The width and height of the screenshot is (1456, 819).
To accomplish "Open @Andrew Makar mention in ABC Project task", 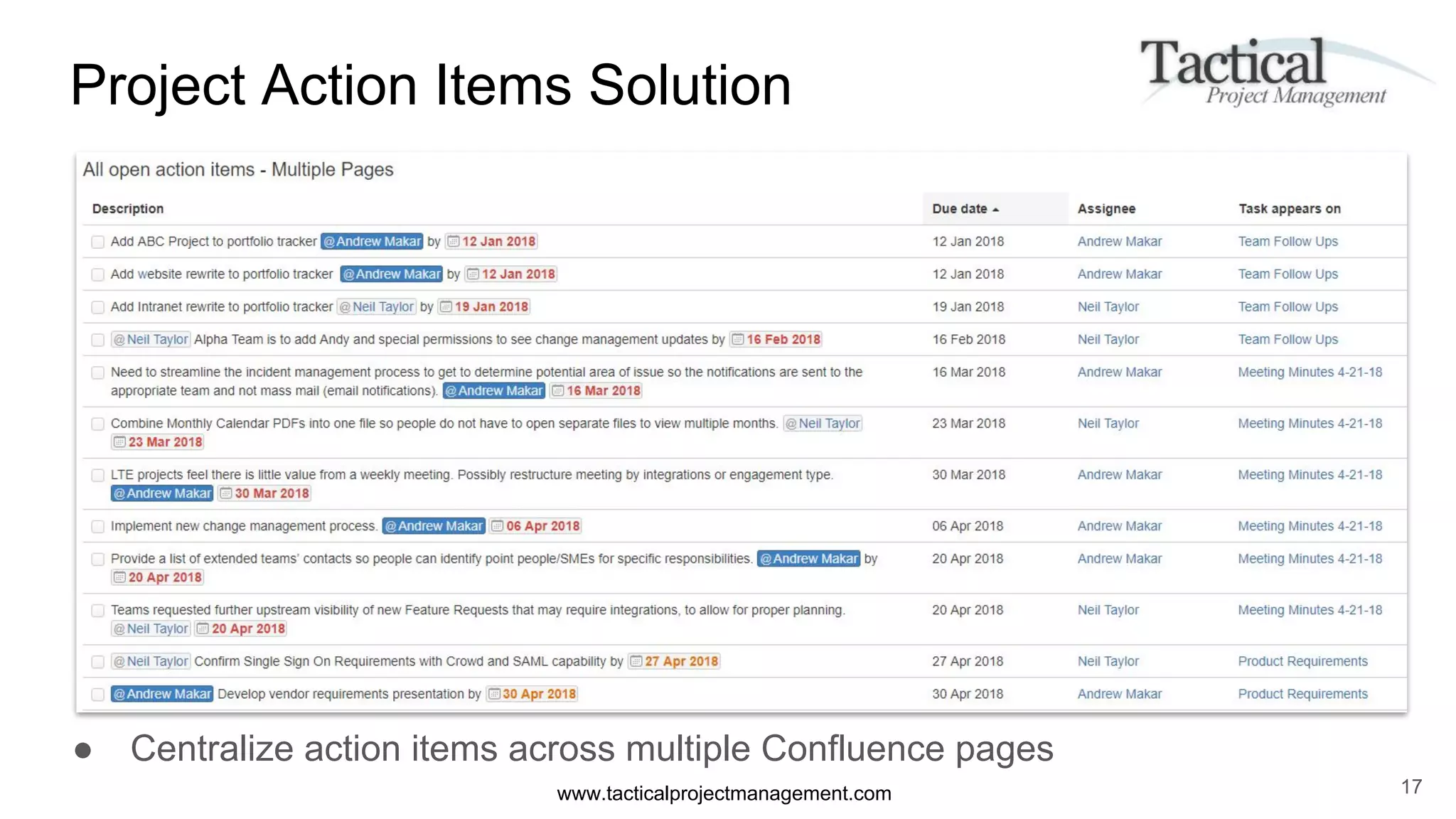I will click(372, 242).
